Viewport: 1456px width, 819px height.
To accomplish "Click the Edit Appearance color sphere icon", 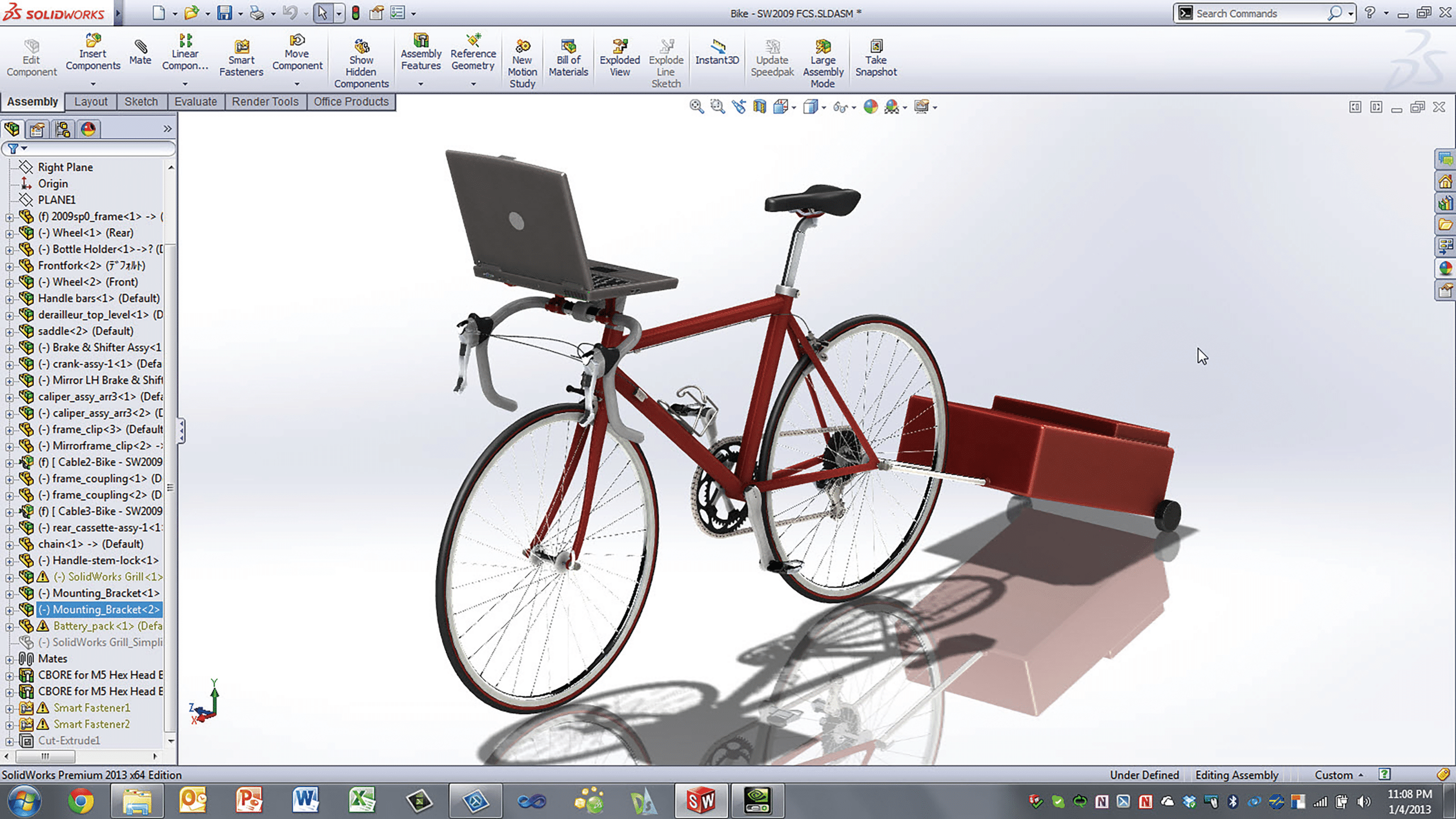I will click(870, 106).
